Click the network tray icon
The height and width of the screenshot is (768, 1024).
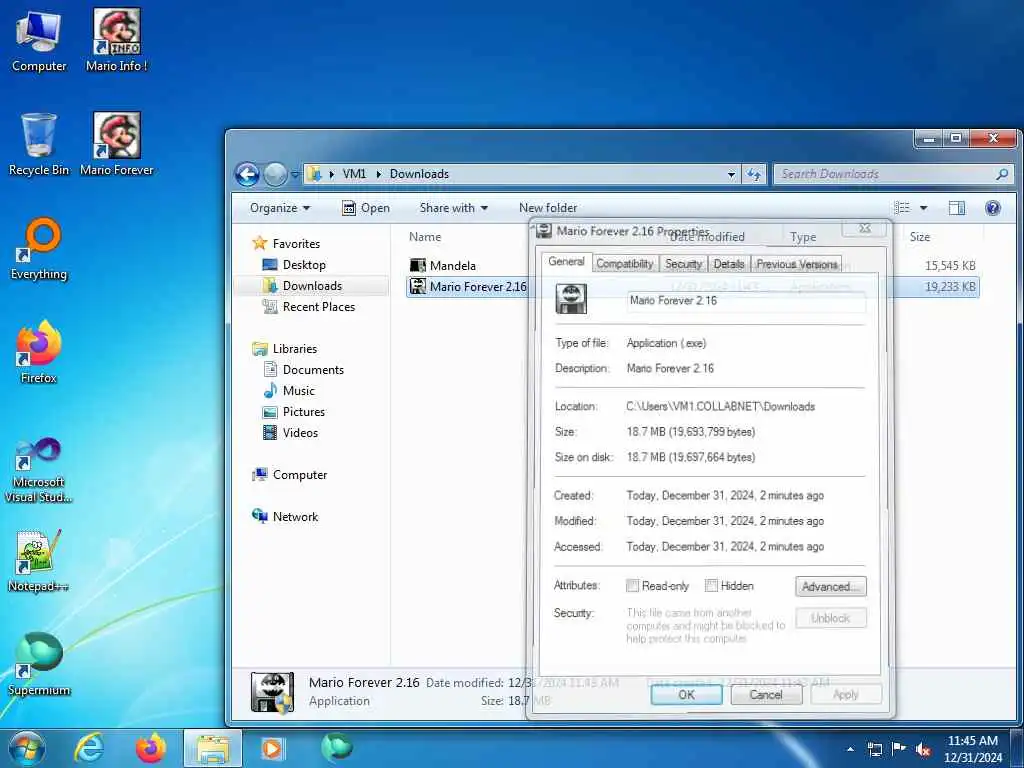[x=874, y=750]
